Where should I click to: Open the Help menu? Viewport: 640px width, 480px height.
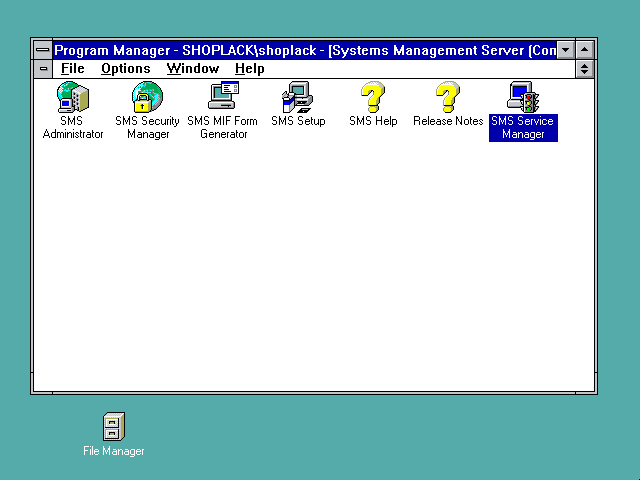tap(250, 69)
